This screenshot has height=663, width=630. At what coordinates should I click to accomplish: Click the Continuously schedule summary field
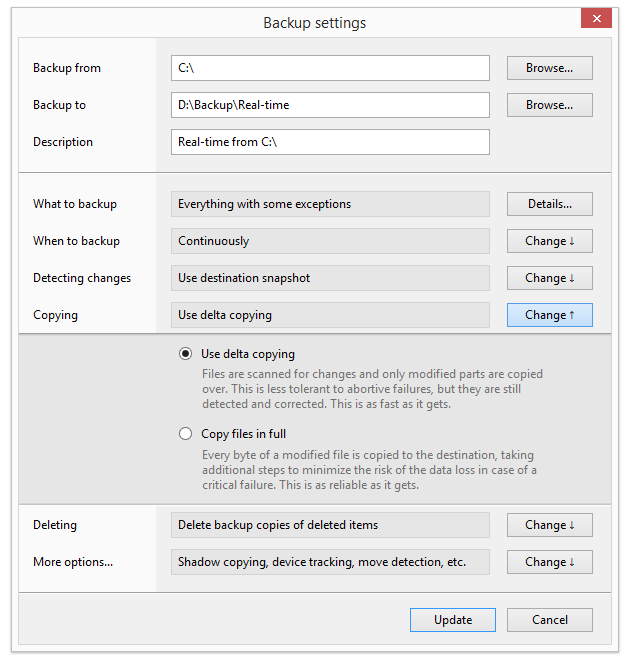click(x=330, y=241)
